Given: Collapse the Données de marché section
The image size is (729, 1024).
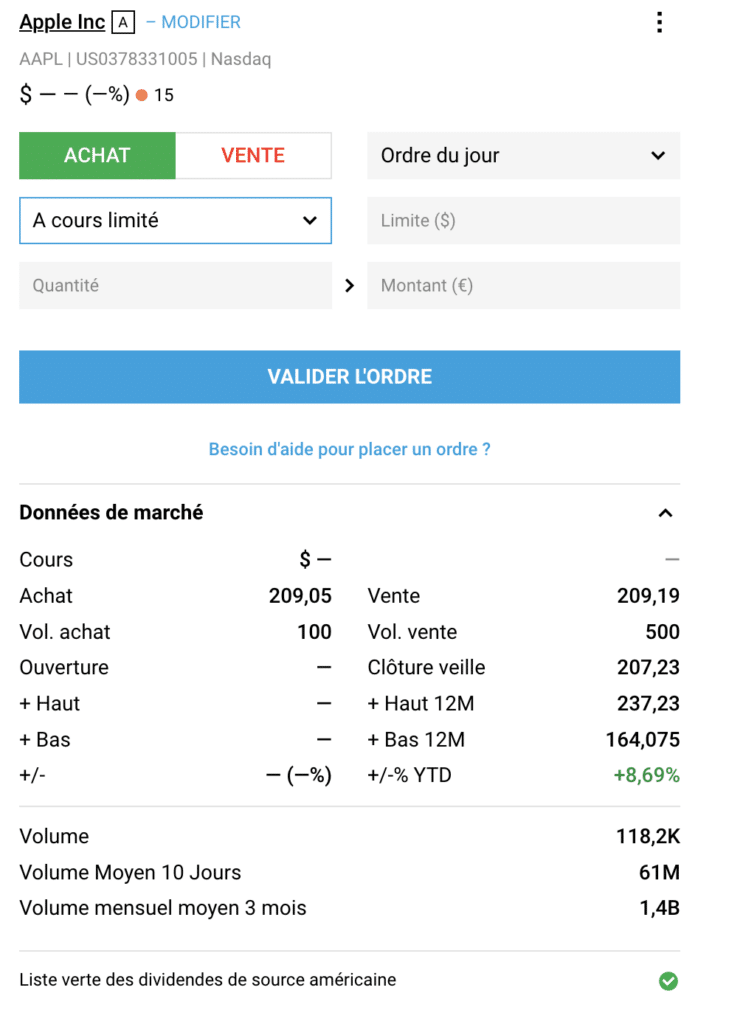Looking at the screenshot, I should click(665, 513).
